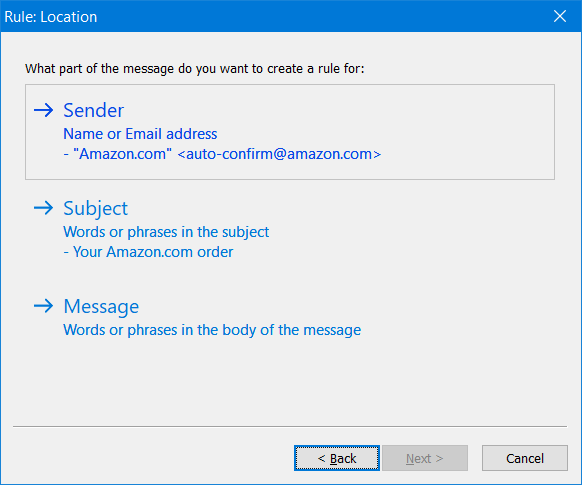Click the disabled Next button
The height and width of the screenshot is (485, 582).
(425, 458)
